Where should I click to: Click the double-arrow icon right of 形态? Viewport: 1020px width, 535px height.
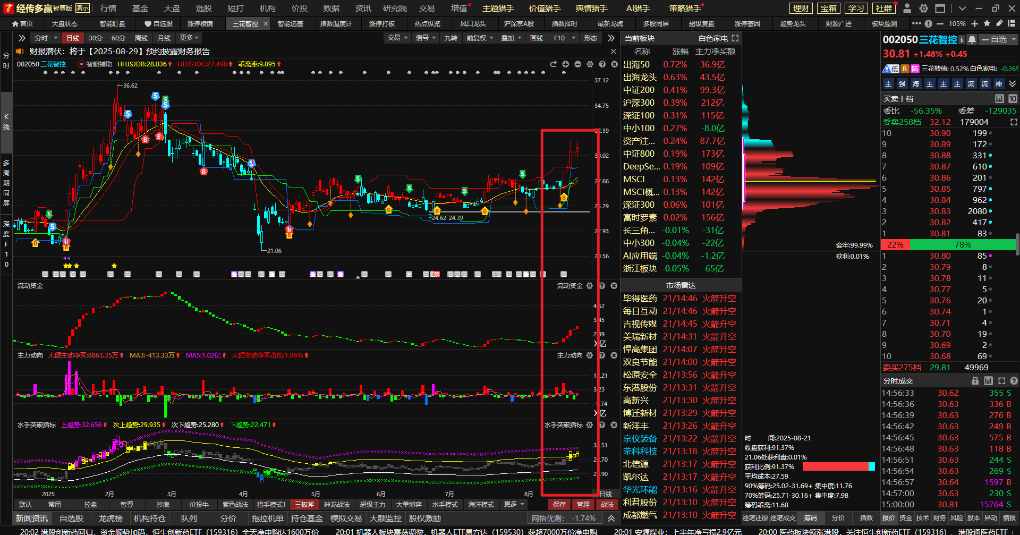(x=611, y=38)
